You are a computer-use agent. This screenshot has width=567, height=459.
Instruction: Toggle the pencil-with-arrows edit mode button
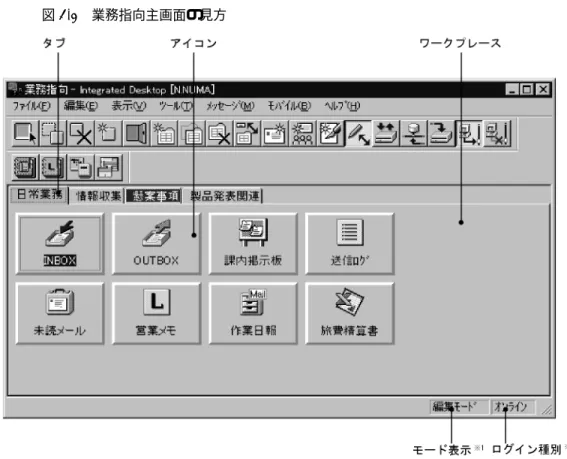358,133
